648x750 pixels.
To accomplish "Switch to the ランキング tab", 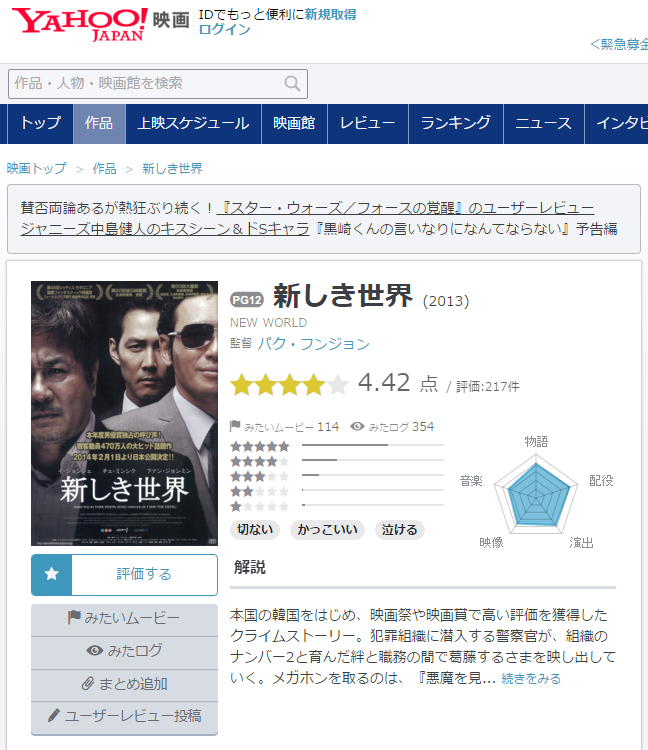I will [x=455, y=124].
